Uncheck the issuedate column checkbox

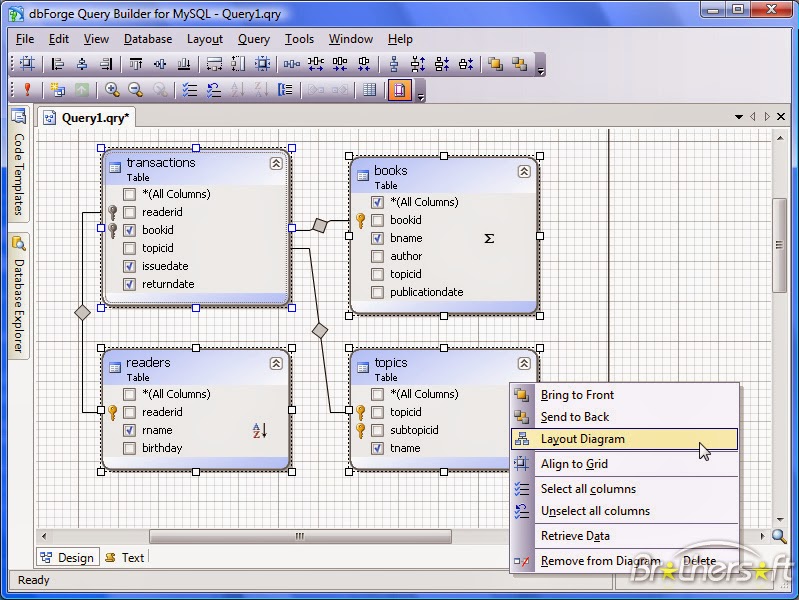coord(129,266)
